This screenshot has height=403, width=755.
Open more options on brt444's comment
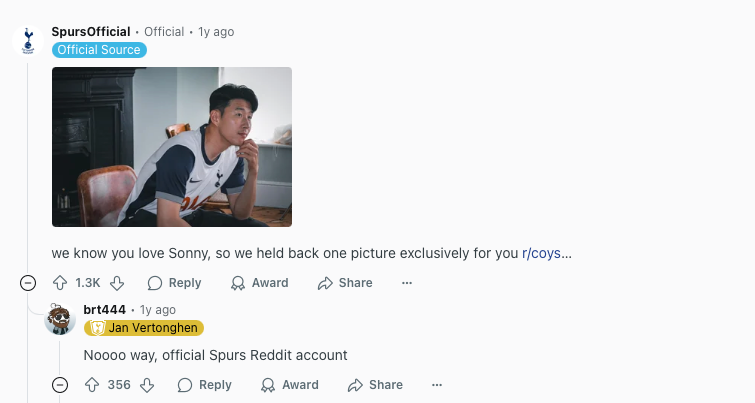[x=437, y=385]
